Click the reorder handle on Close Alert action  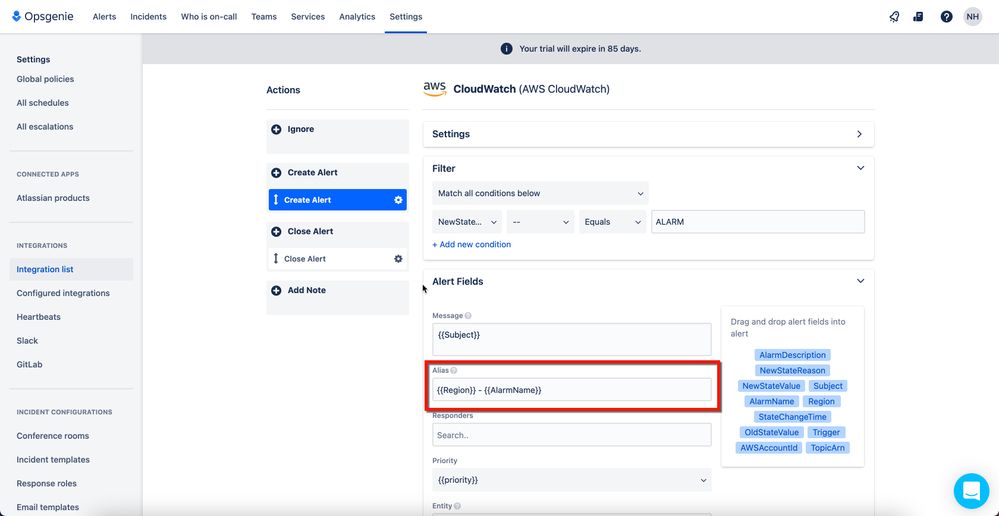(276, 259)
